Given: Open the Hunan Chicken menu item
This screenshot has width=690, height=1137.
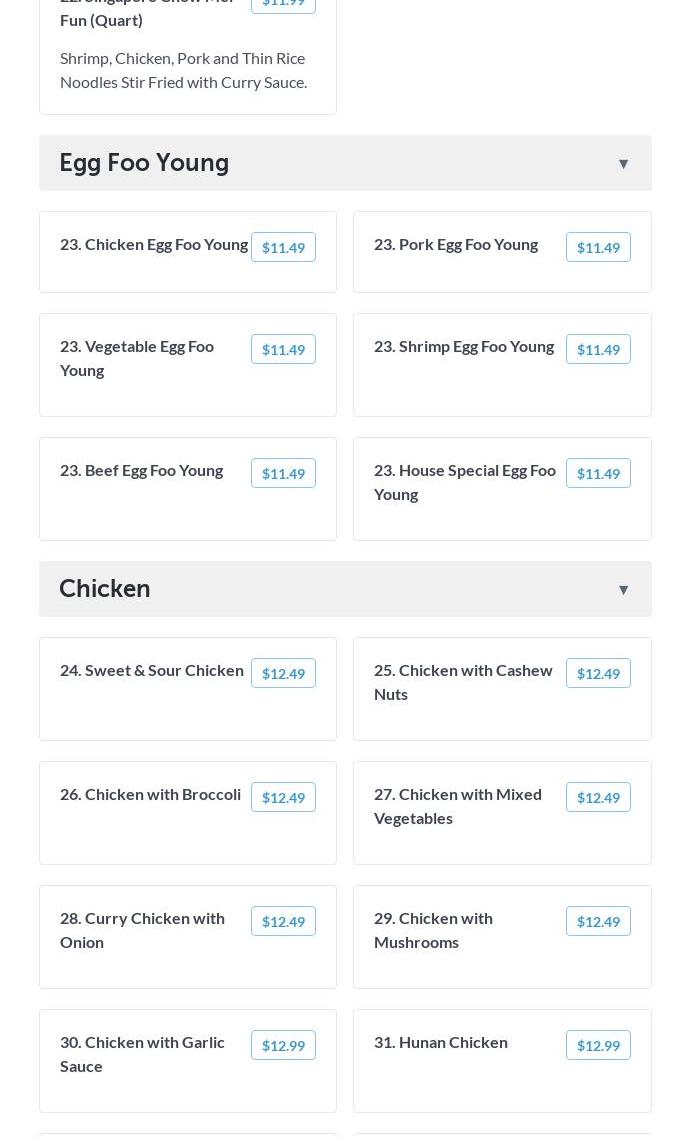Looking at the screenshot, I should coord(502,1061).
